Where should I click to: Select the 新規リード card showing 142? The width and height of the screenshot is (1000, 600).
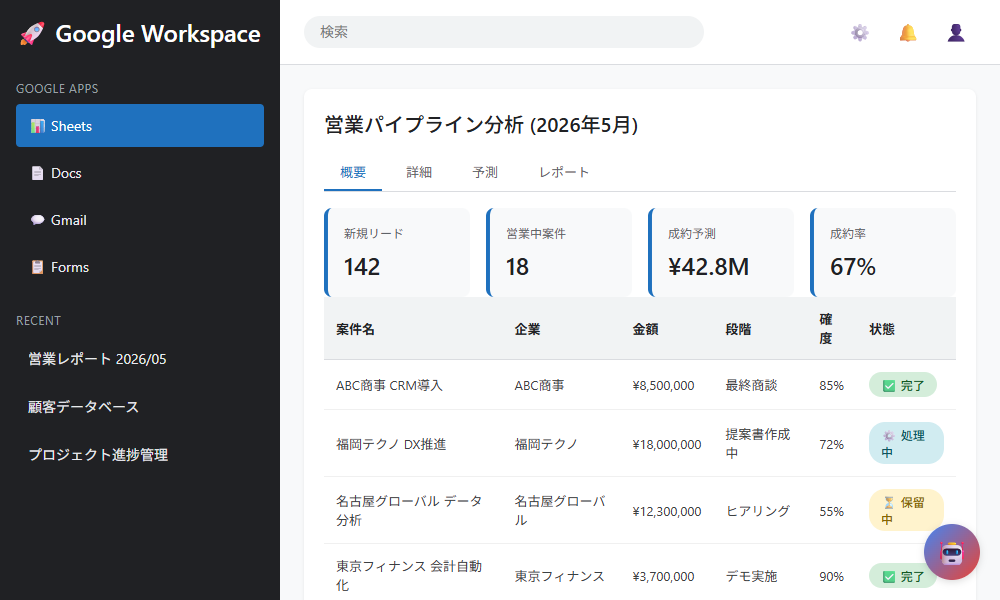(x=397, y=252)
